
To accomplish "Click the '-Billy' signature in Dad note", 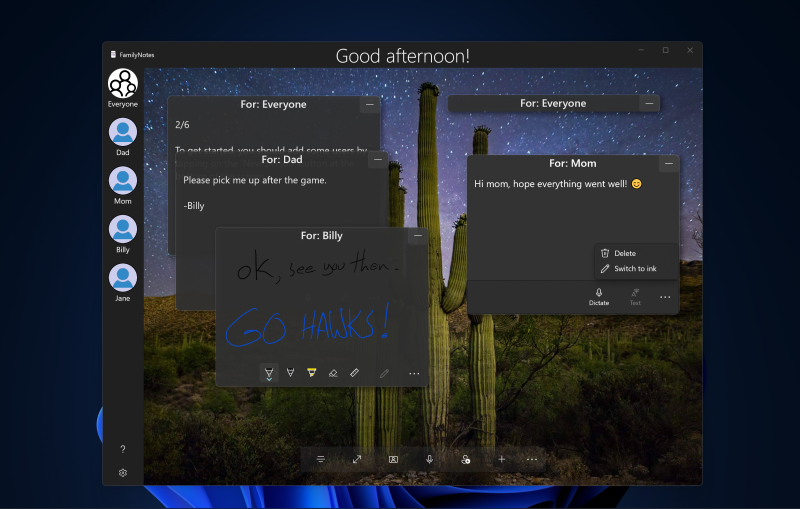I will point(193,206).
